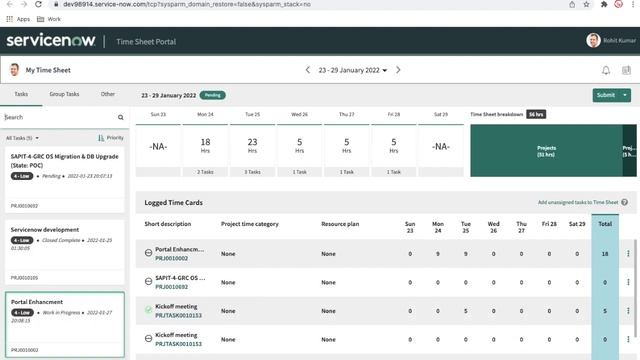Click Tue 25 day tile showing 23 Hrs
640x360 pixels.
[252, 151]
